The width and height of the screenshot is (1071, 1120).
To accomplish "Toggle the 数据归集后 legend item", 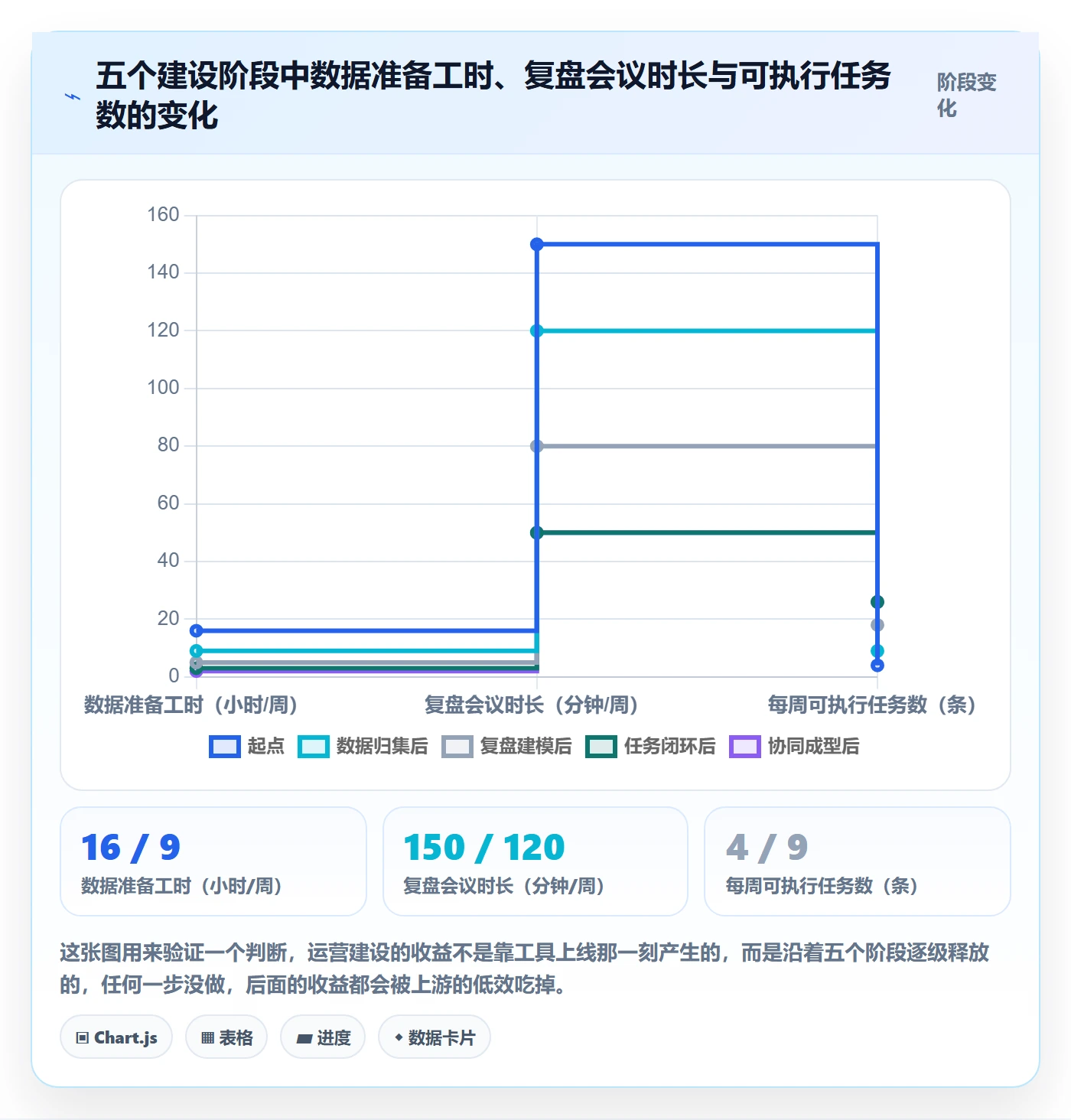I will coord(363,746).
